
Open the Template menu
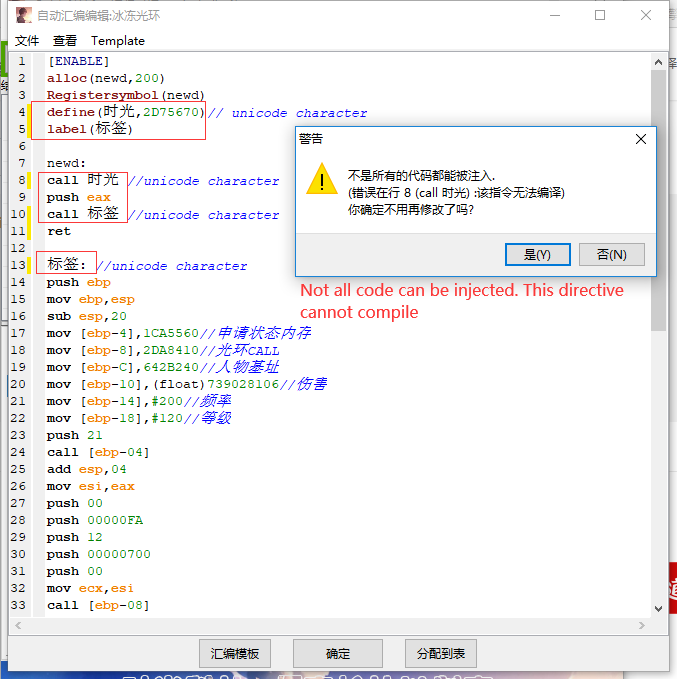[x=118, y=41]
